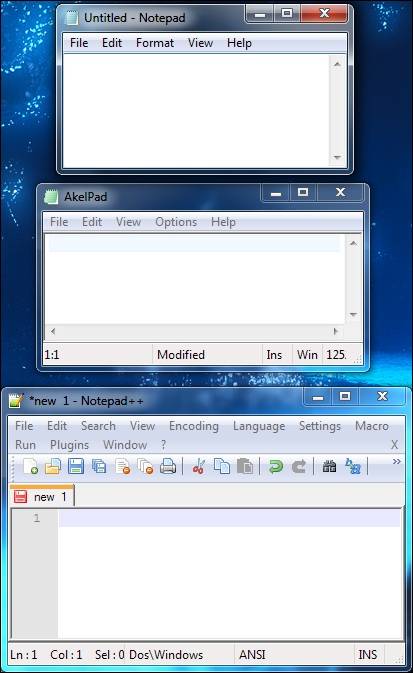This screenshot has width=413, height=673.
Task: Open the Help menu in Notepad
Action: (x=239, y=43)
